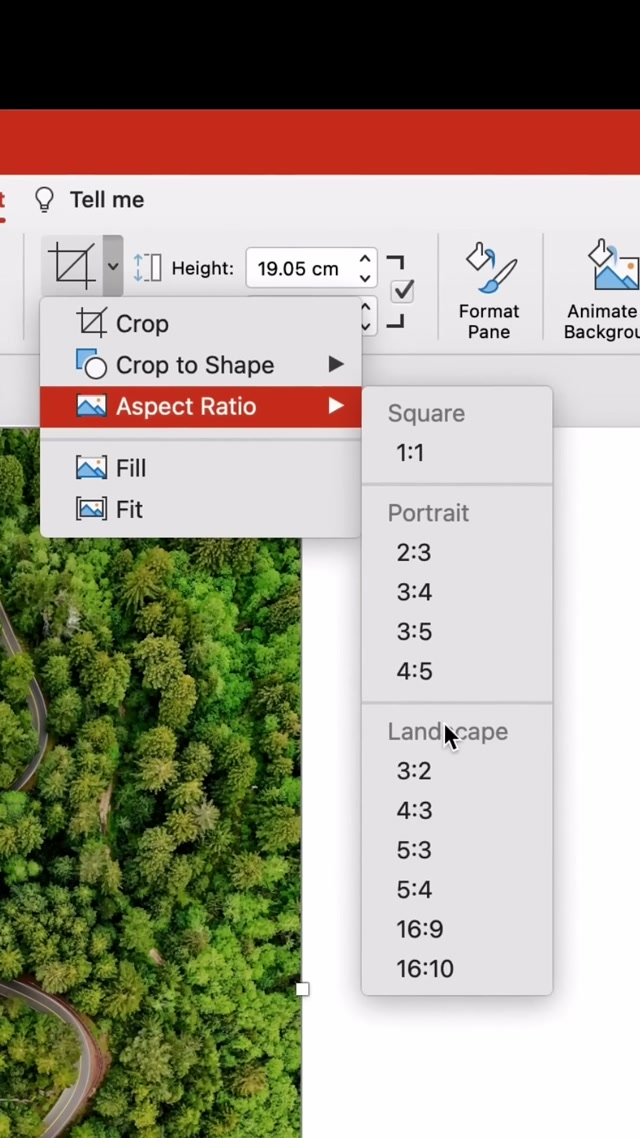
Task: Expand the Crop button dropdown arrow
Action: click(113, 267)
